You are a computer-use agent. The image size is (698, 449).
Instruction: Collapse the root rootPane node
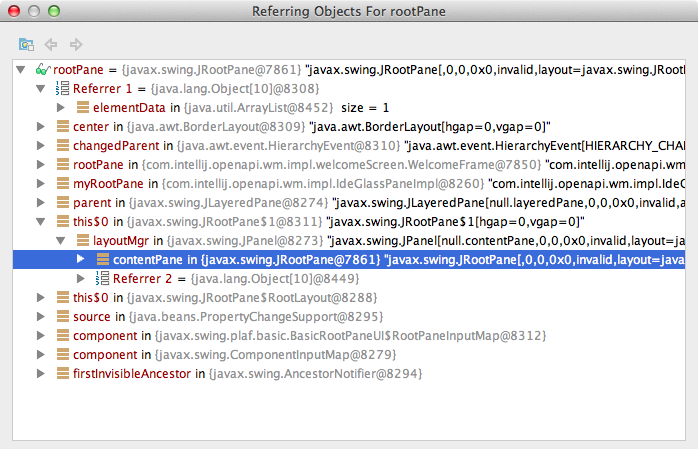20,70
